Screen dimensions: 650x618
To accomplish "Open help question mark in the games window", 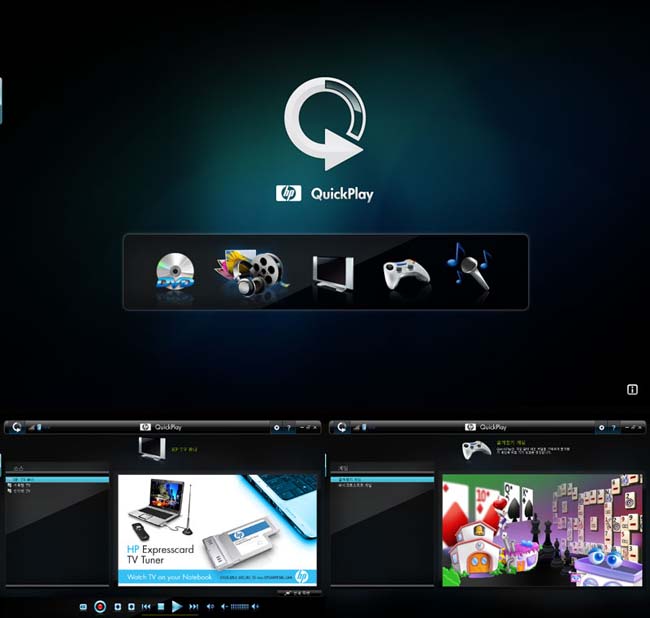I will pos(614,427).
